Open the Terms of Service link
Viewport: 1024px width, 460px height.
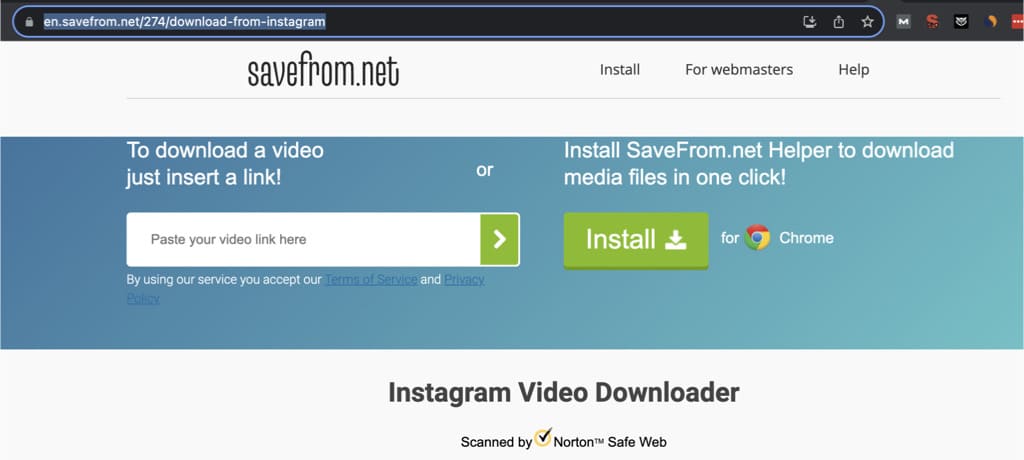pos(371,280)
